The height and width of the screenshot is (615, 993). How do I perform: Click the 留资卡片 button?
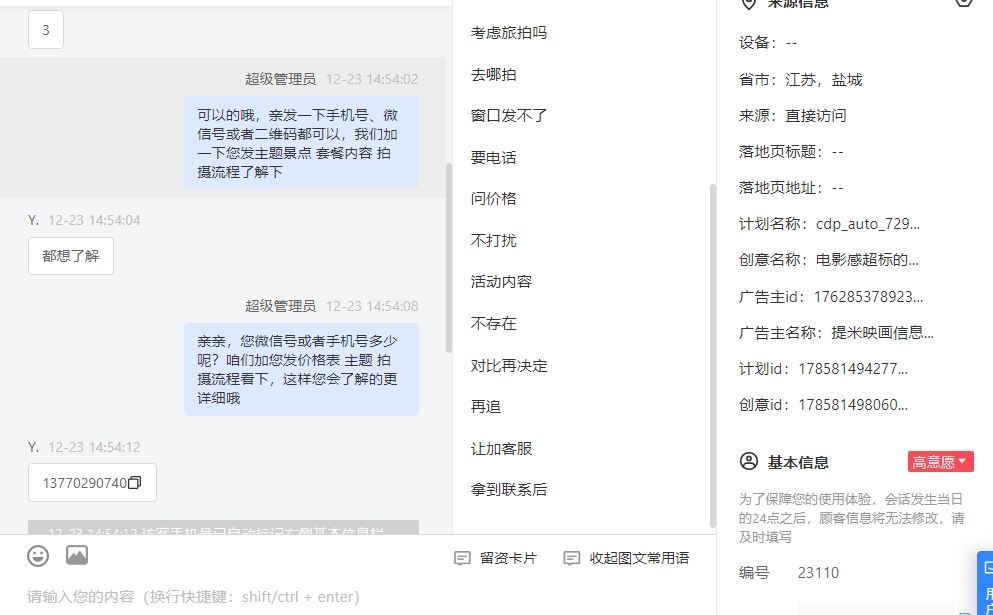pos(508,558)
